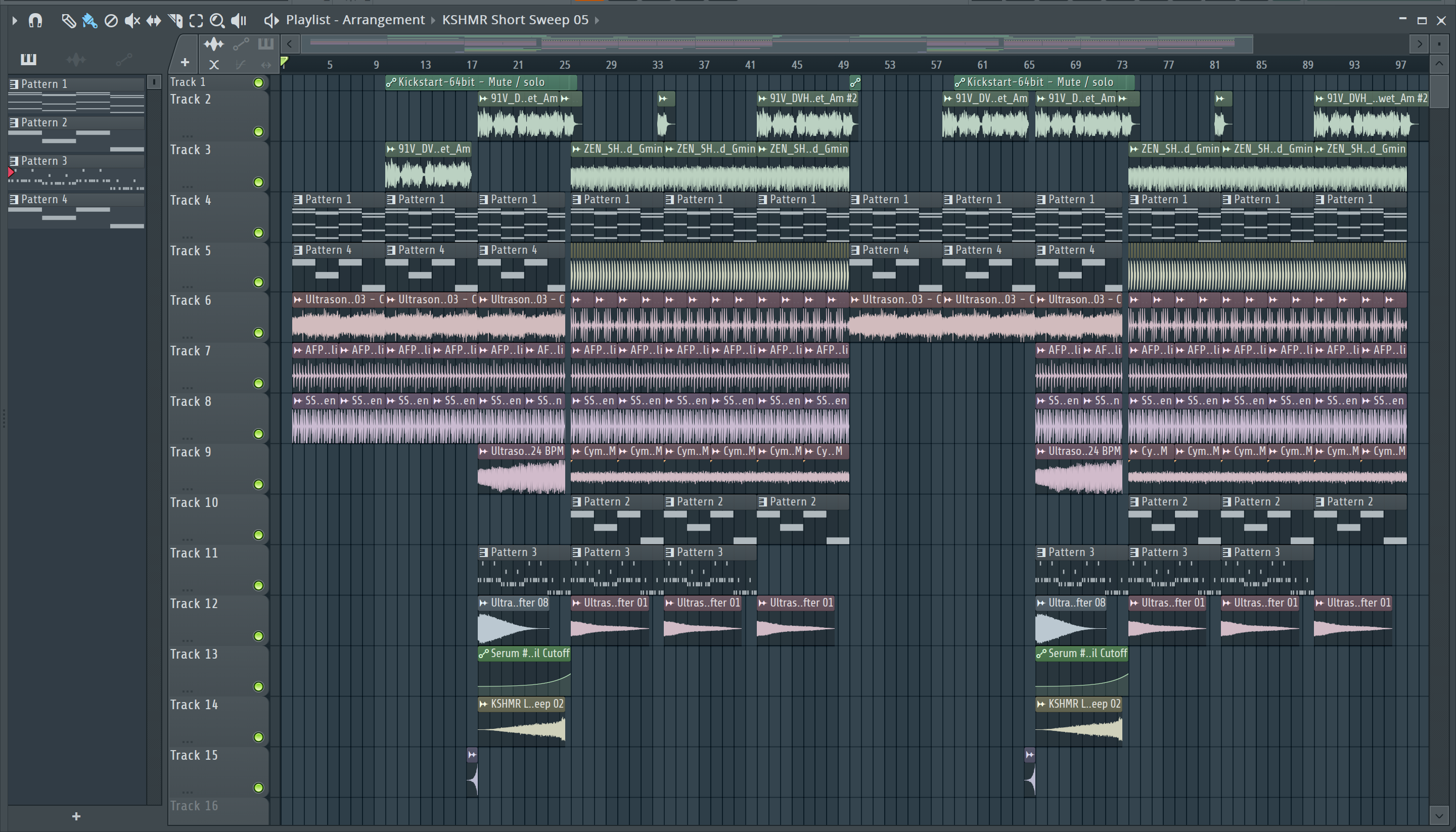The width and height of the screenshot is (1456, 832).
Task: Select the Delete tool
Action: [x=111, y=21]
